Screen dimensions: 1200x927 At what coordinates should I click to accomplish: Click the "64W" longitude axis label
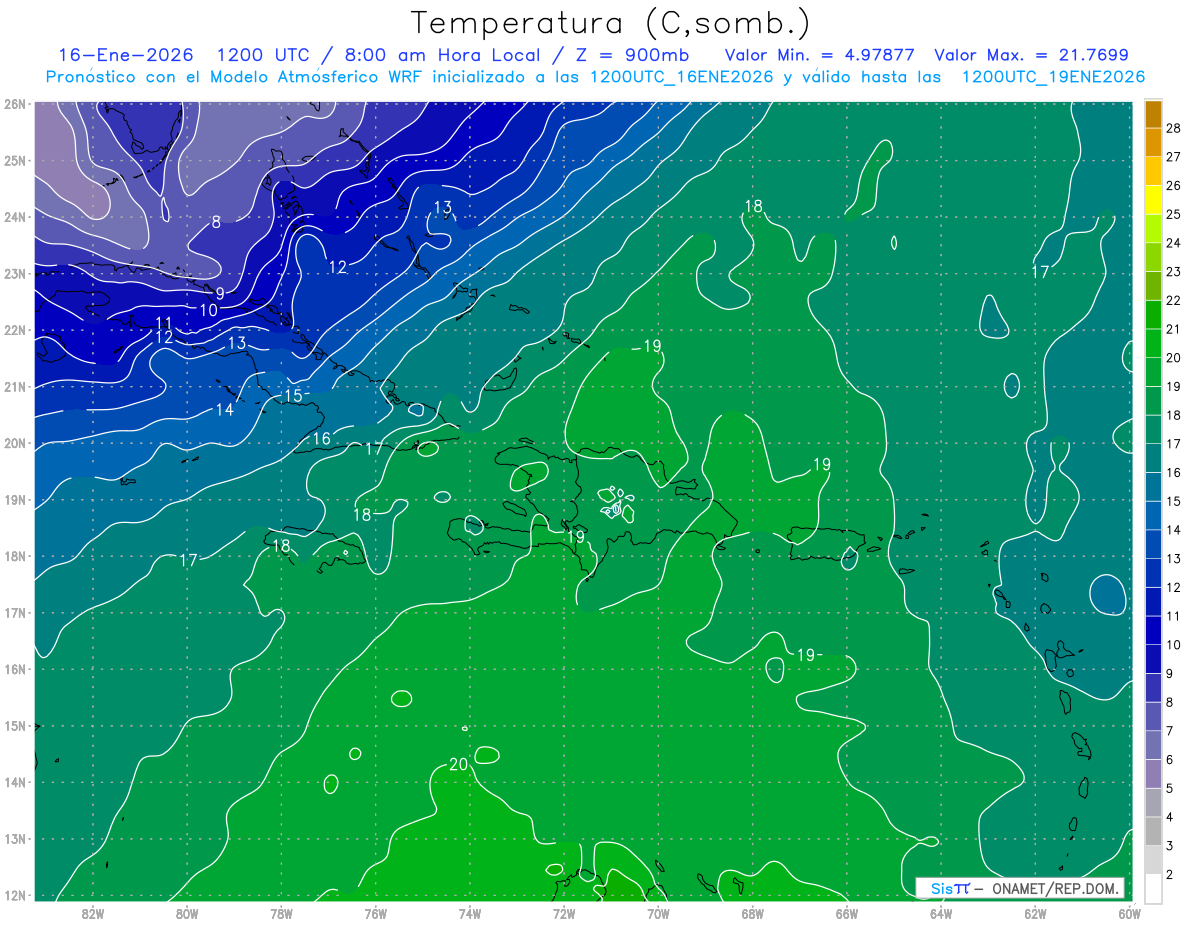pyautogui.click(x=941, y=912)
